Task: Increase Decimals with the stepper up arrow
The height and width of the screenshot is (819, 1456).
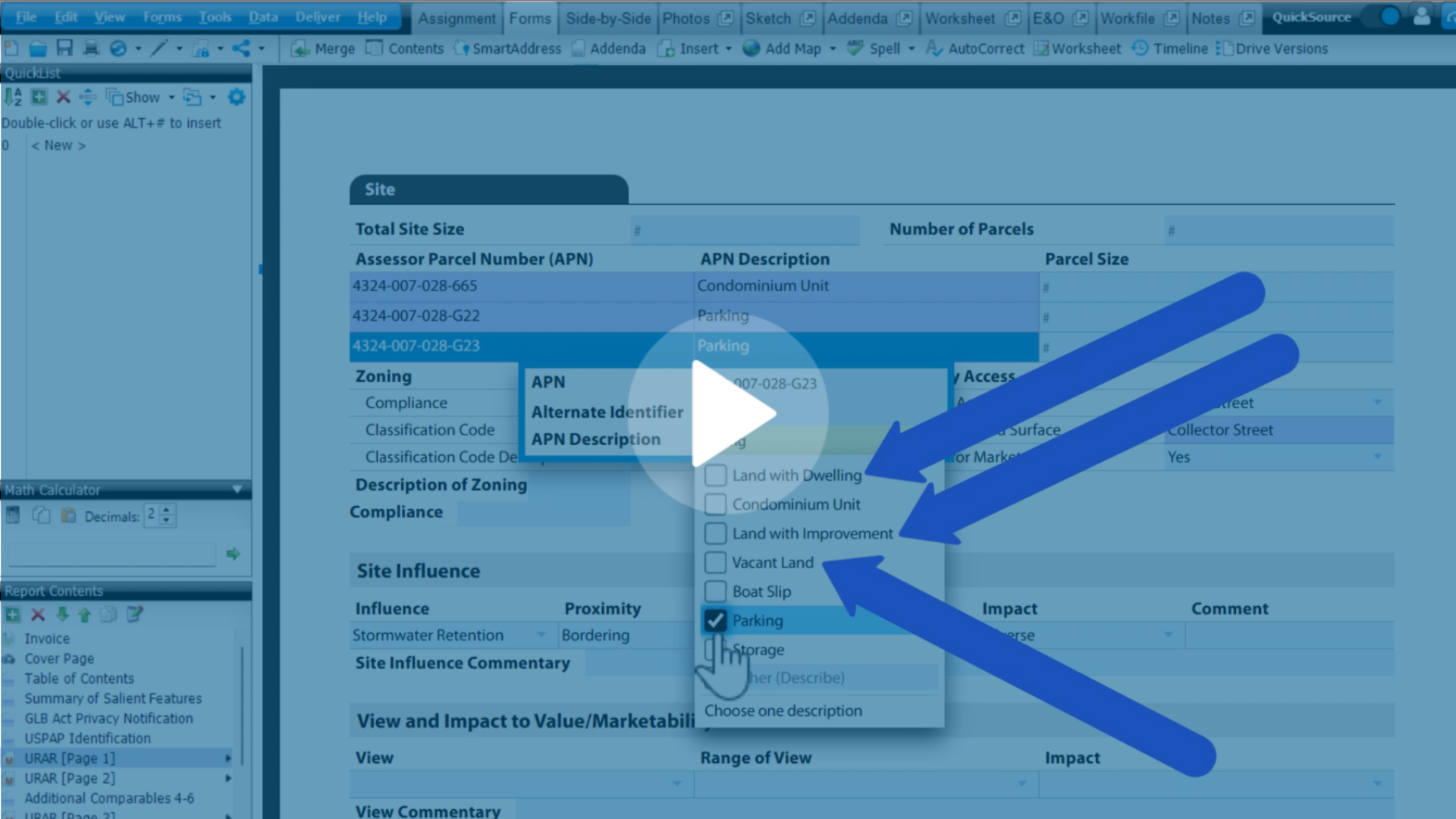Action: point(166,510)
